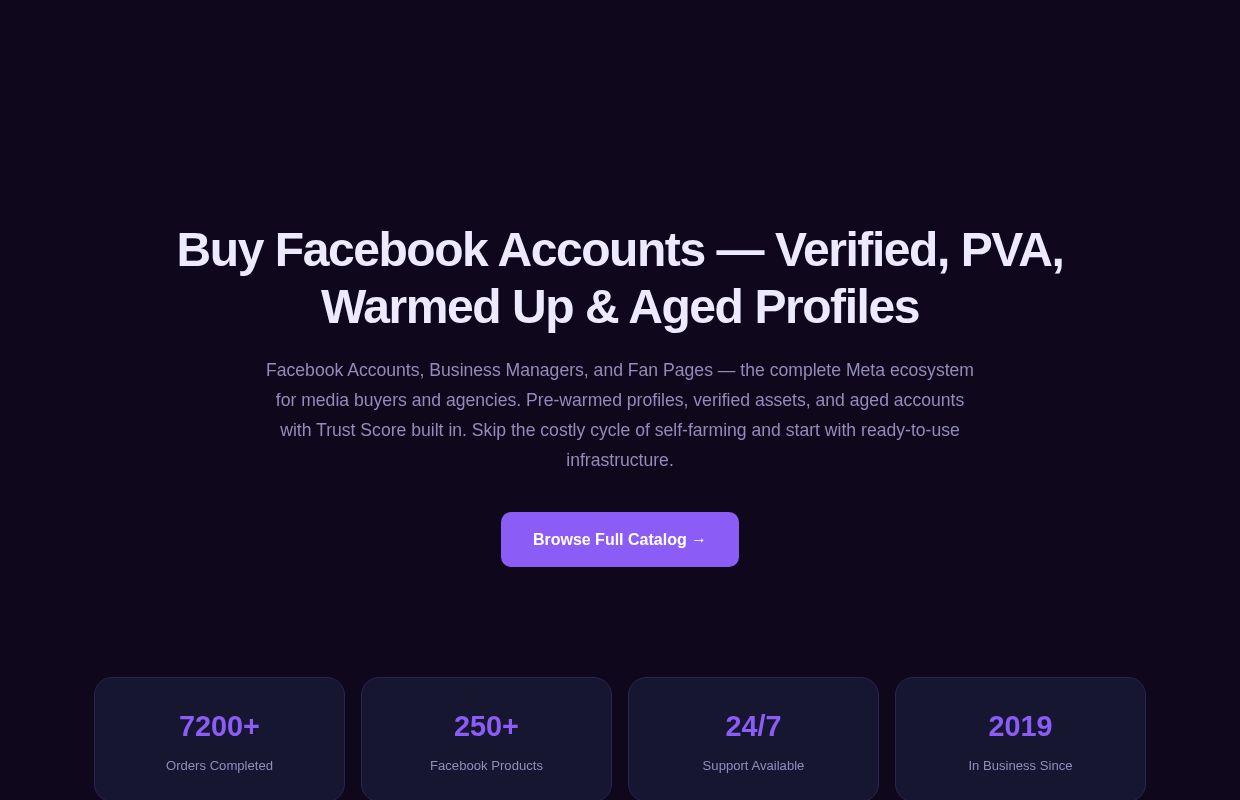
Task: Click the arrow icon inside the catalog button
Action: pos(698,539)
